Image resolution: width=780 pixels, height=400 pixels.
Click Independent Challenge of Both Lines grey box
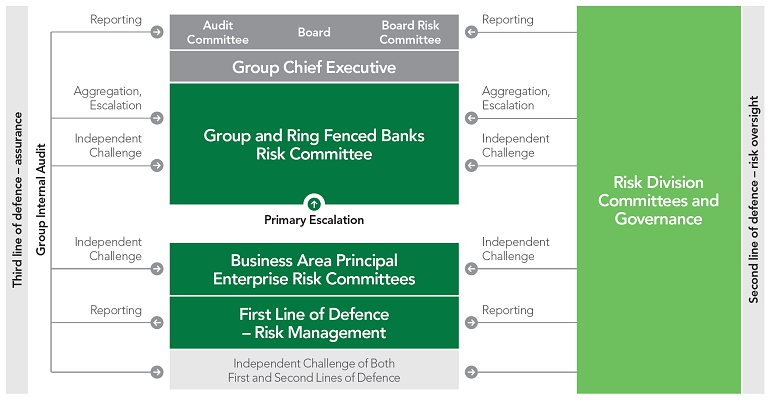tap(314, 370)
